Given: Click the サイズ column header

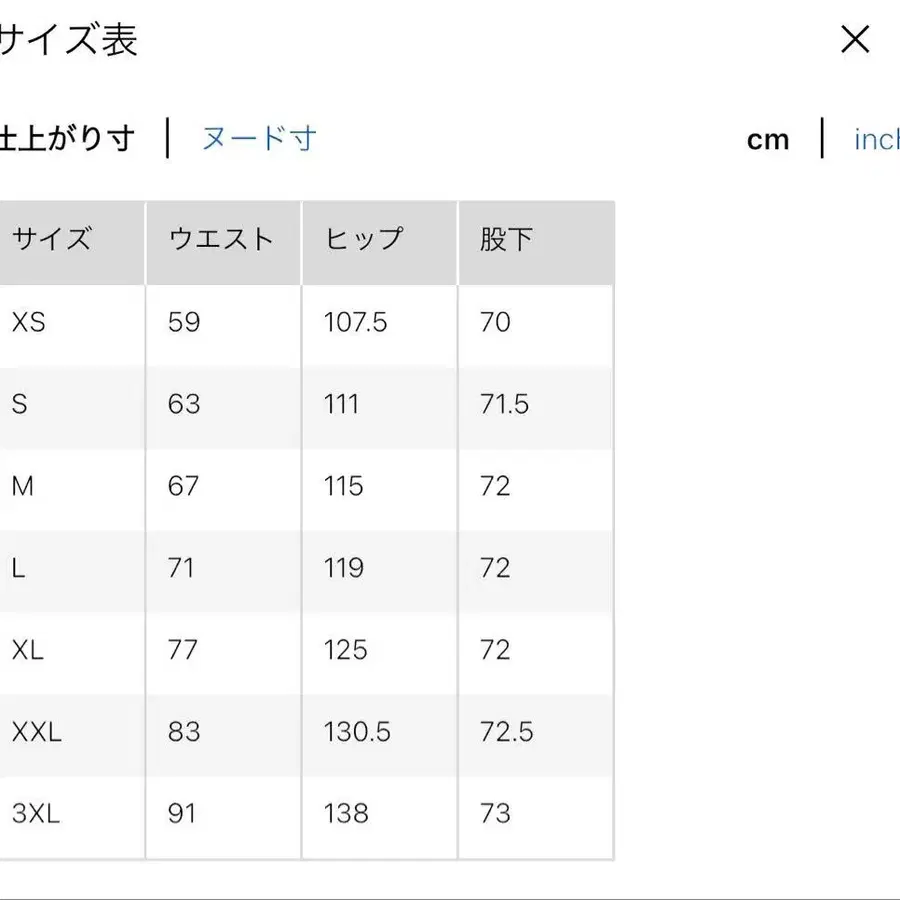Looking at the screenshot, I should (50, 240).
